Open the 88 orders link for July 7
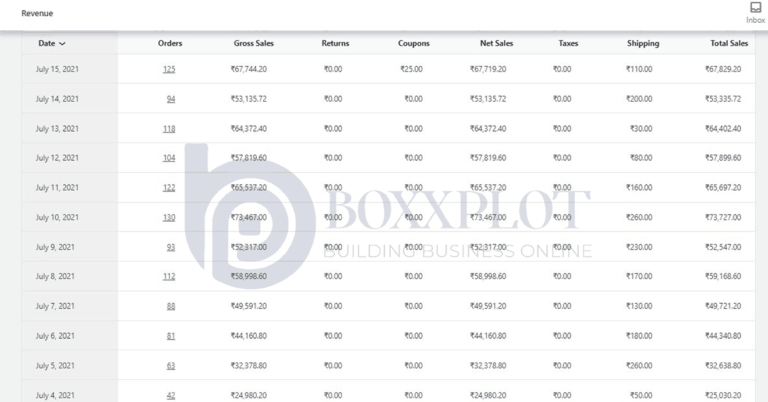 (x=171, y=306)
